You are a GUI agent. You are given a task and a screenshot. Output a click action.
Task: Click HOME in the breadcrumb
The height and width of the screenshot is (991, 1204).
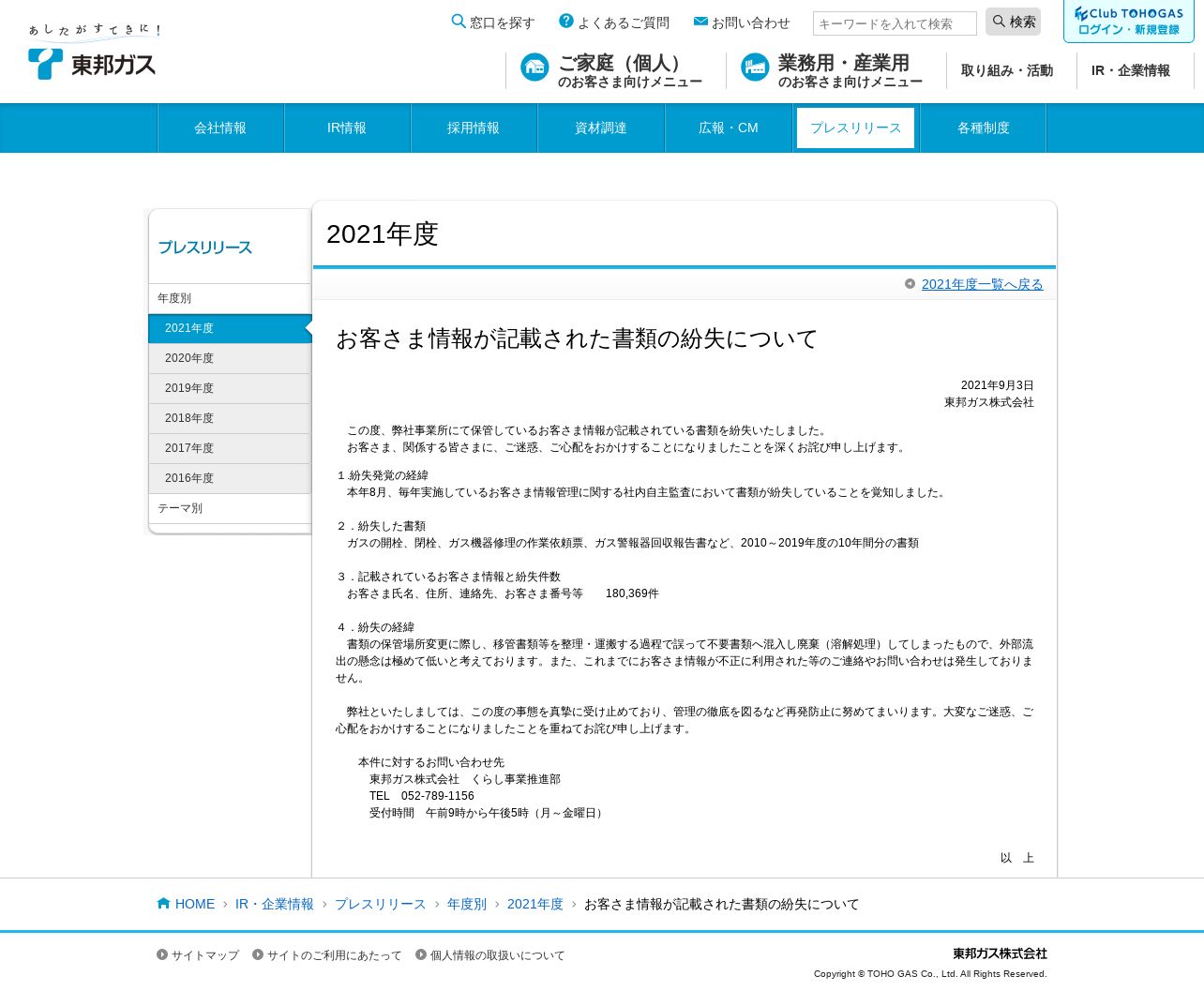(195, 904)
